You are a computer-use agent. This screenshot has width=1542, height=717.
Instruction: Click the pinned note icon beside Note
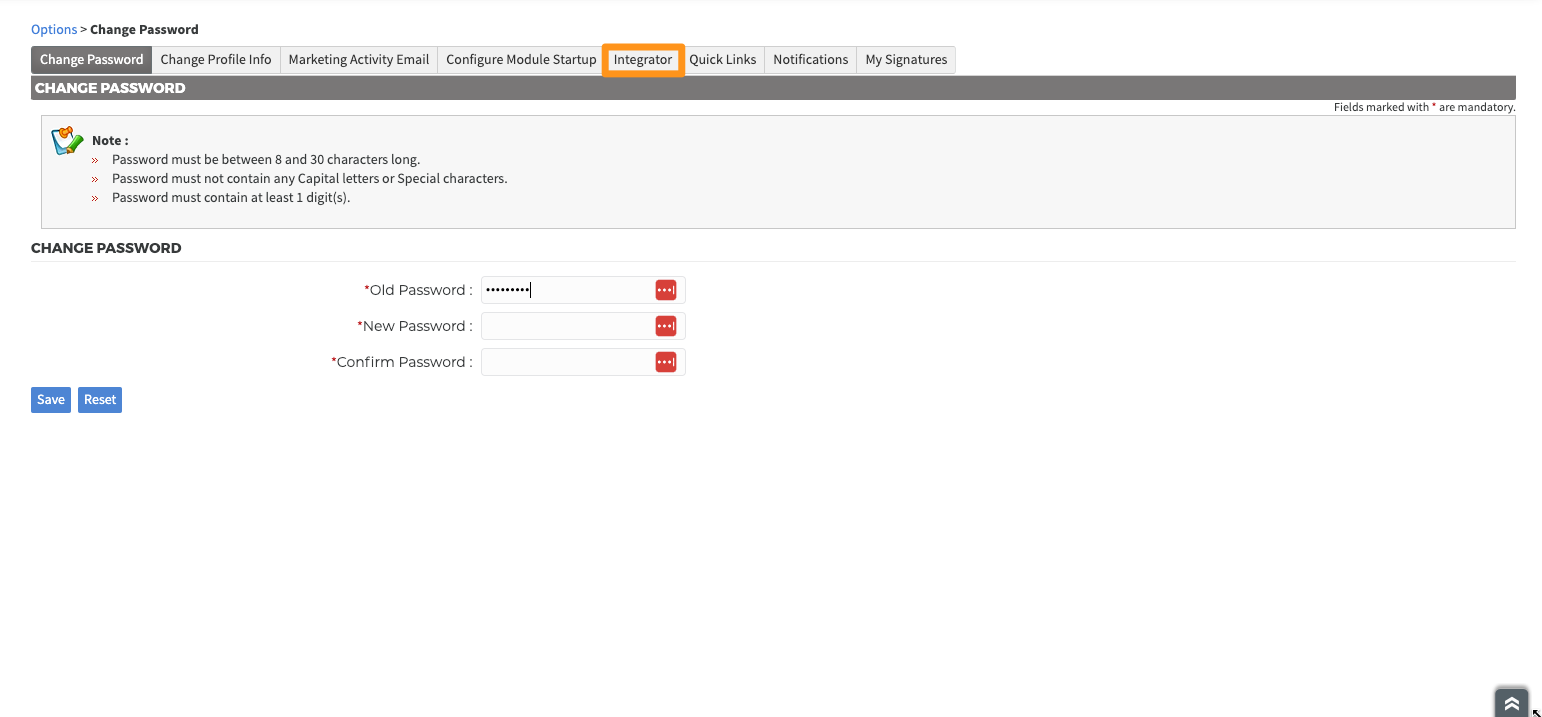tap(66, 141)
